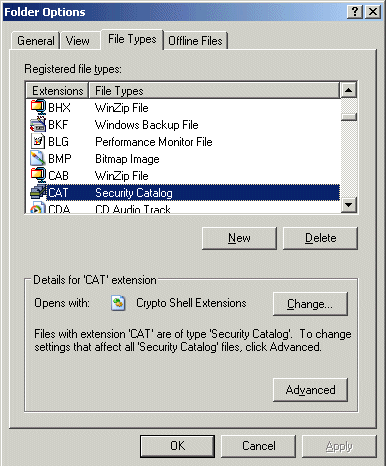Click the New button
386x466 pixels.
[x=239, y=238]
